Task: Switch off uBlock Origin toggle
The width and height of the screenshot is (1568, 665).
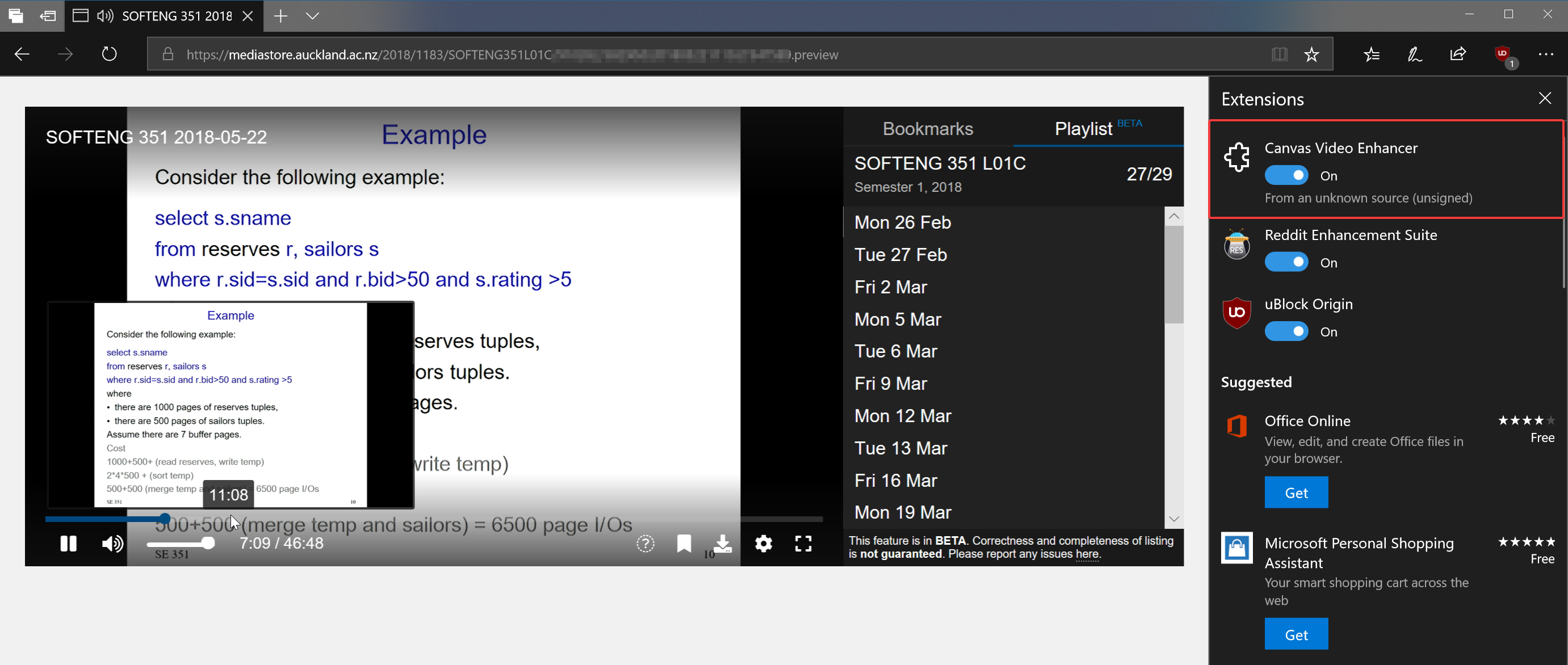Action: (1285, 331)
